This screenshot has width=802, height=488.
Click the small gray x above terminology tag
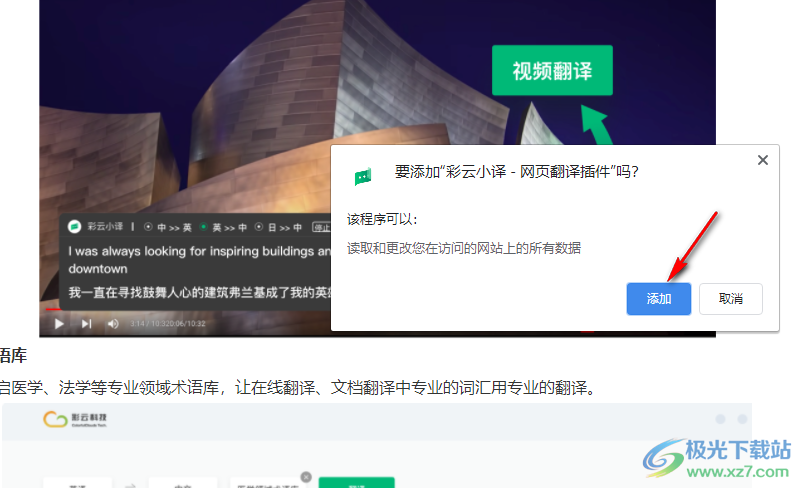306,477
